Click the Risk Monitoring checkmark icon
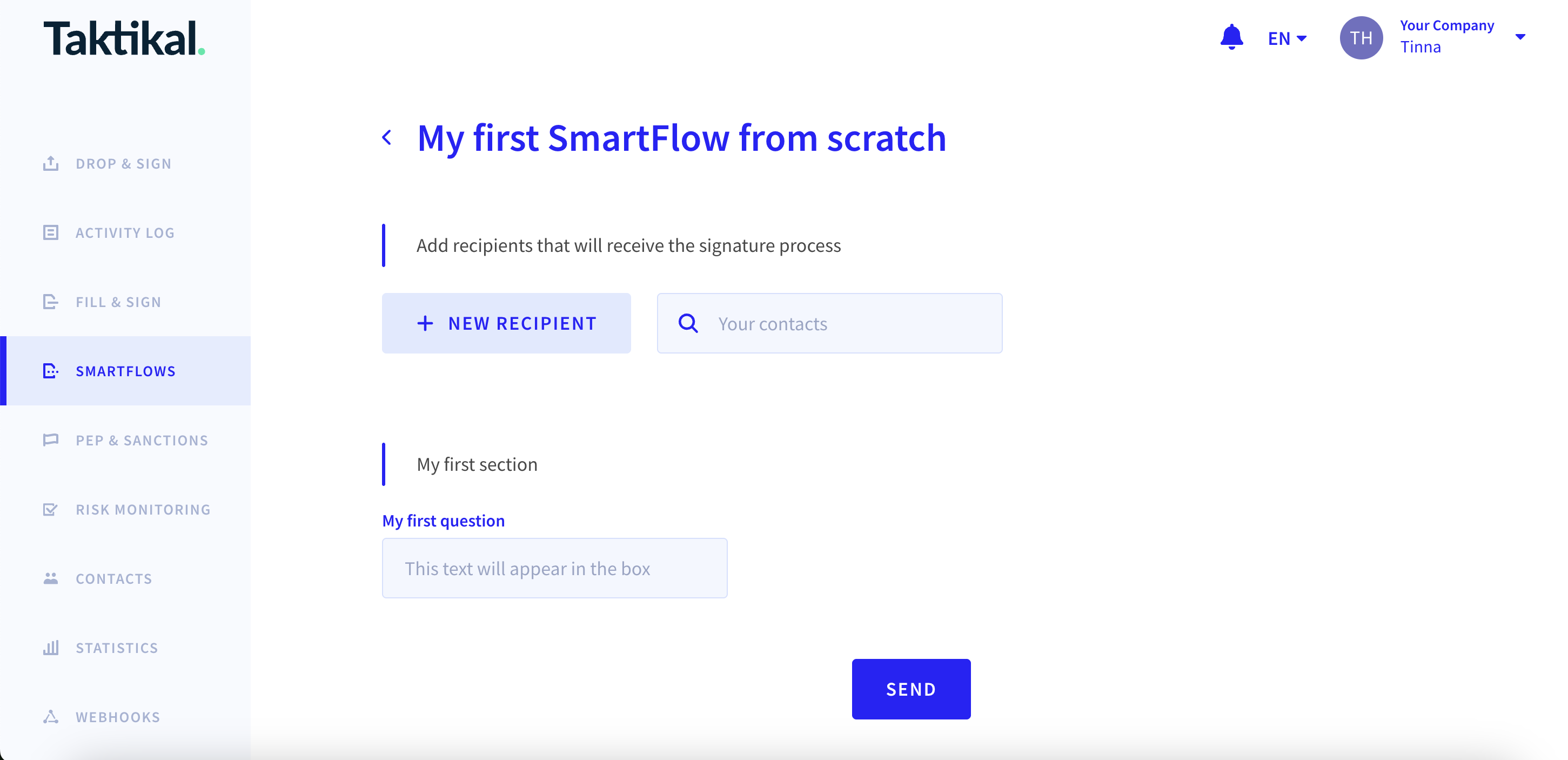This screenshot has width=1568, height=760. pos(51,509)
